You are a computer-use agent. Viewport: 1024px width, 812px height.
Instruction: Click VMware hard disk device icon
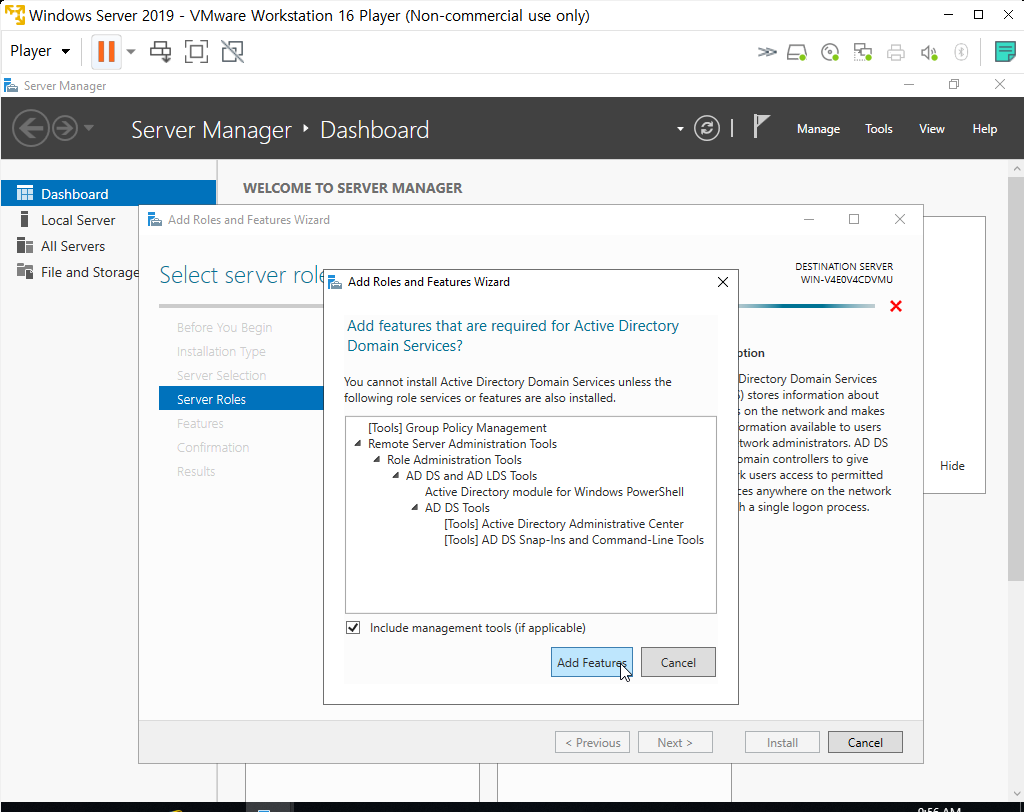(x=797, y=52)
